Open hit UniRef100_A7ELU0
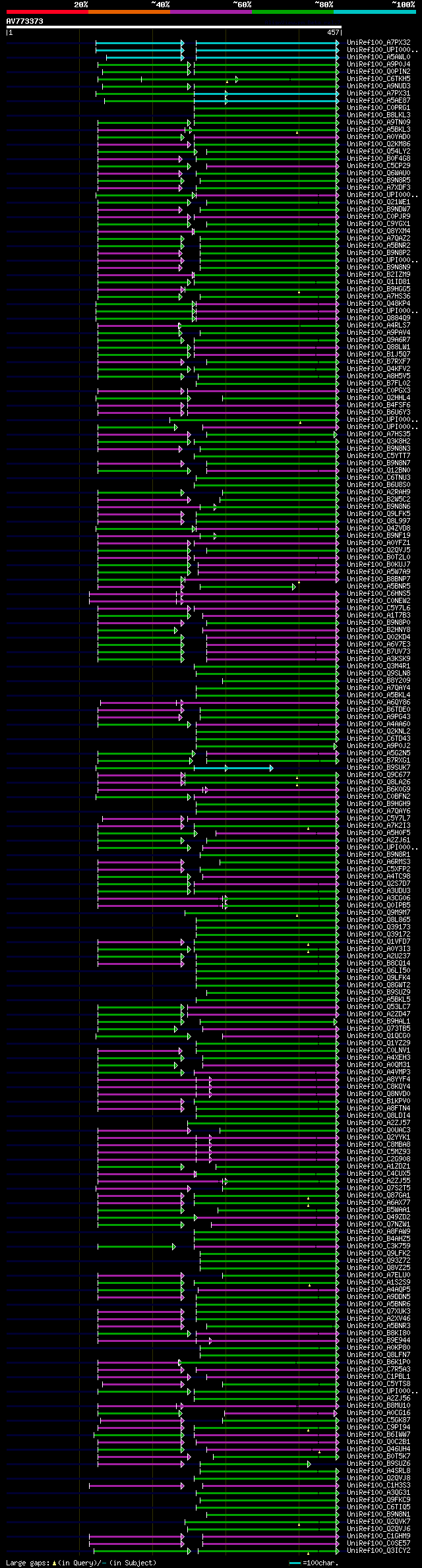 pos(378,1275)
